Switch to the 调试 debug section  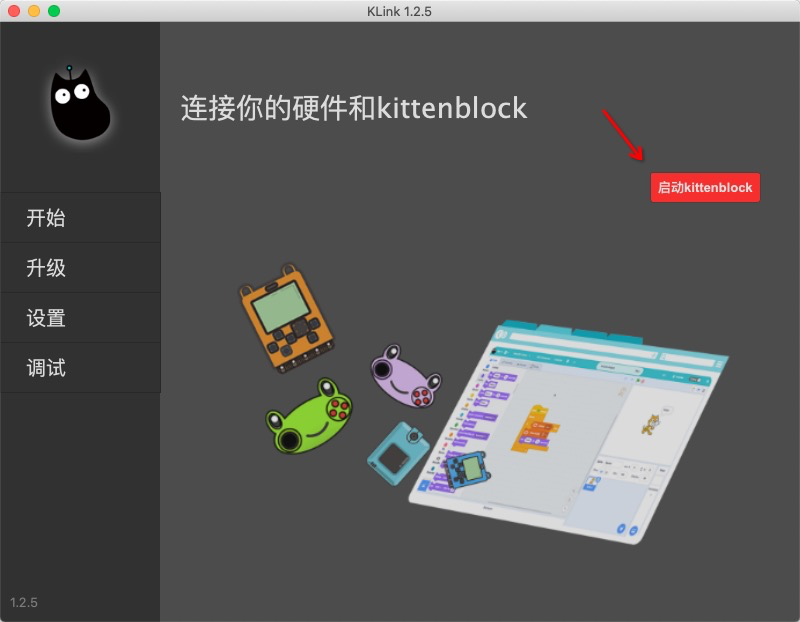[x=80, y=368]
